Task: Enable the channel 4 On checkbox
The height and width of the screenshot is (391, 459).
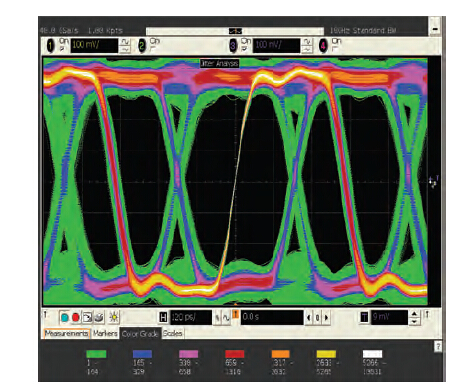Action: pos(334,49)
